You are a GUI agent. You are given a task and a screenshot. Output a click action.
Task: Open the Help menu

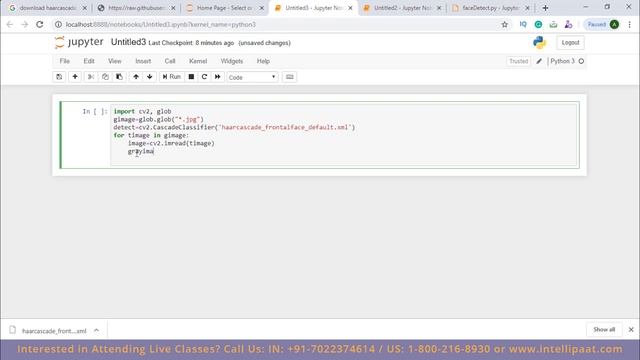pyautogui.click(x=263, y=61)
